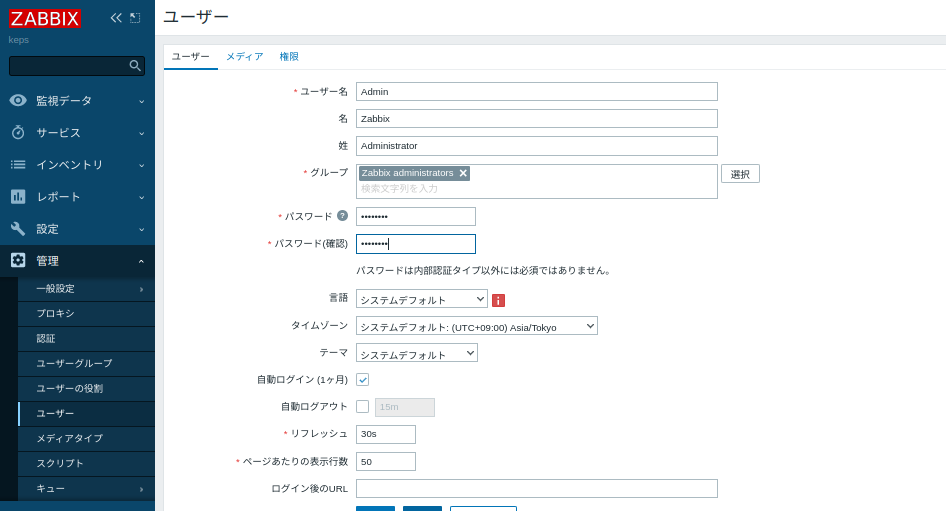This screenshot has width=946, height=511.
Task: Expand the インベントリ menu
Action: (141, 165)
